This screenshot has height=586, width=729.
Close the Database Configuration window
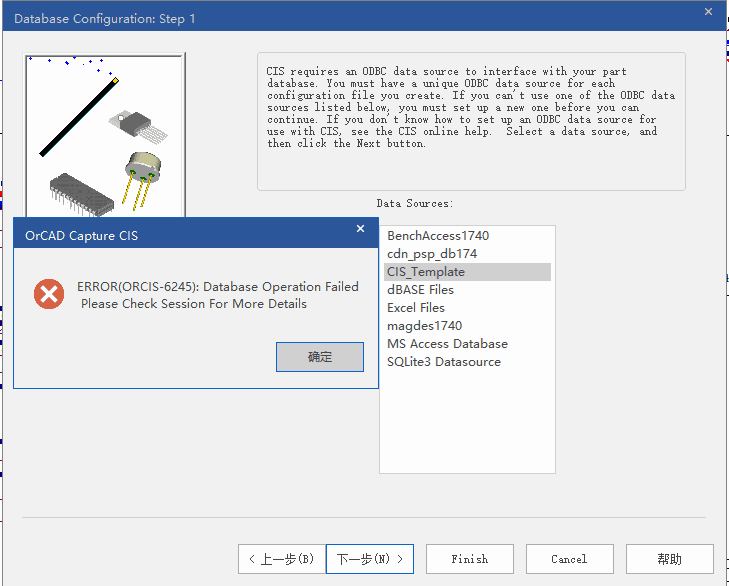[708, 12]
